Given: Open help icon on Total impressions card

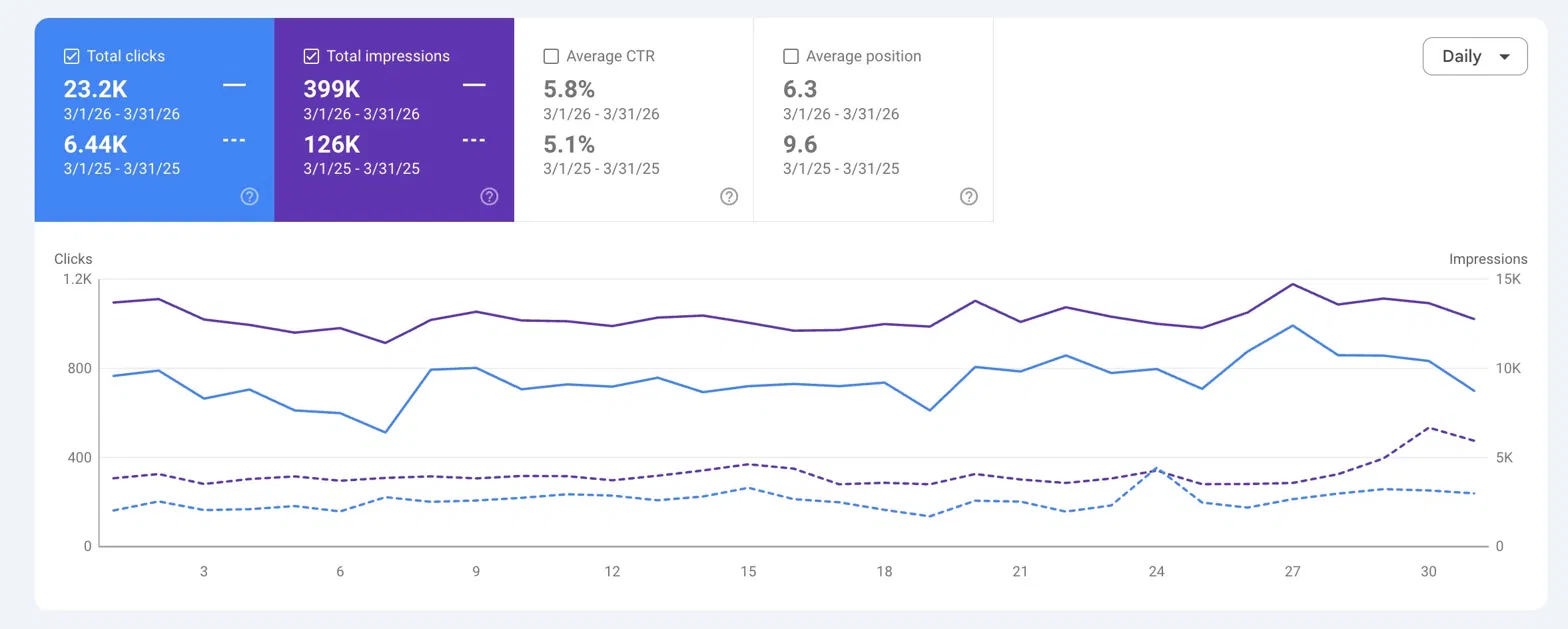Looking at the screenshot, I should 489,196.
